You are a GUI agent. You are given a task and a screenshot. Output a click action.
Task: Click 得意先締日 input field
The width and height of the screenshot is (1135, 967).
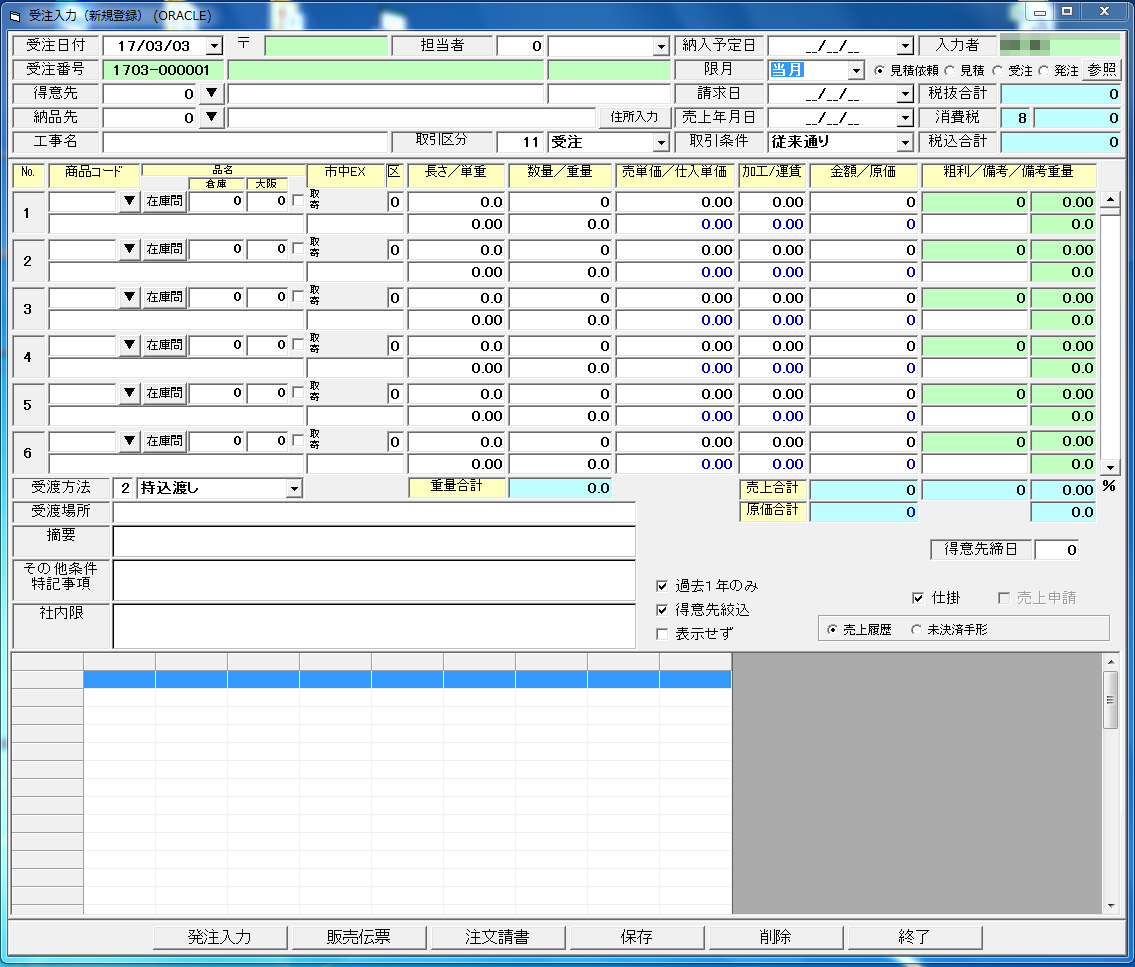[x=1058, y=549]
